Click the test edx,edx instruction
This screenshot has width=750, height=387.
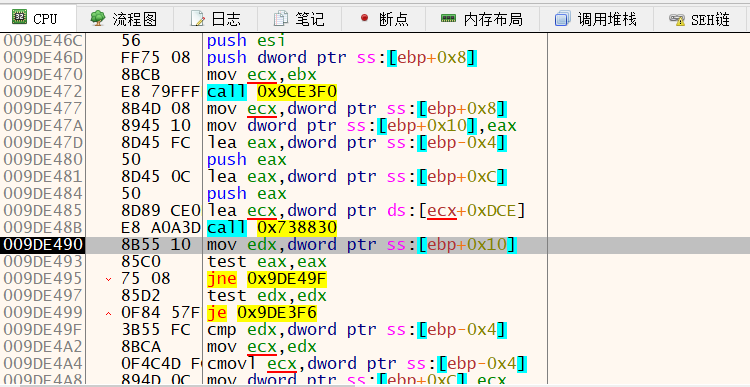tap(266, 296)
